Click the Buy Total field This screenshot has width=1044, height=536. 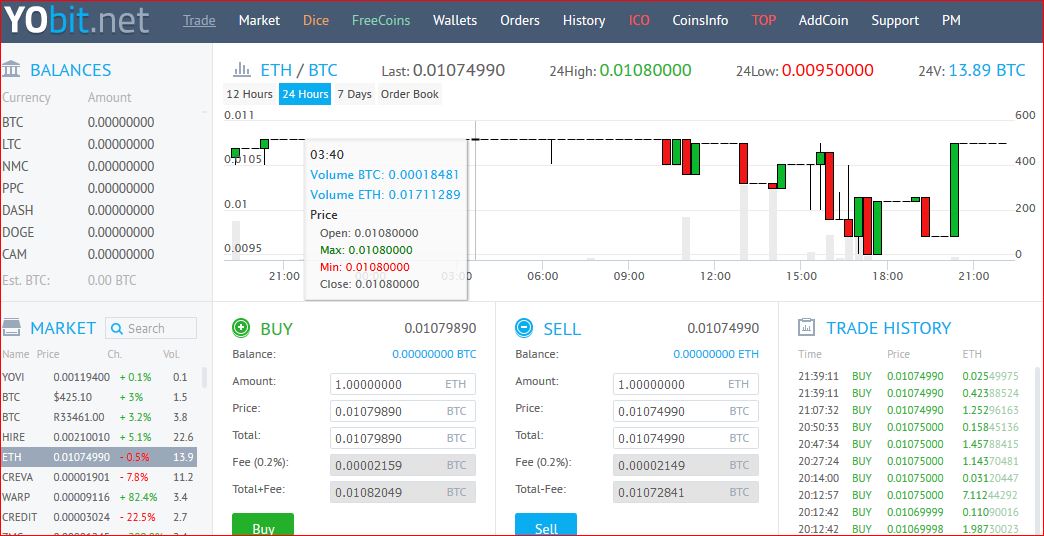403,438
